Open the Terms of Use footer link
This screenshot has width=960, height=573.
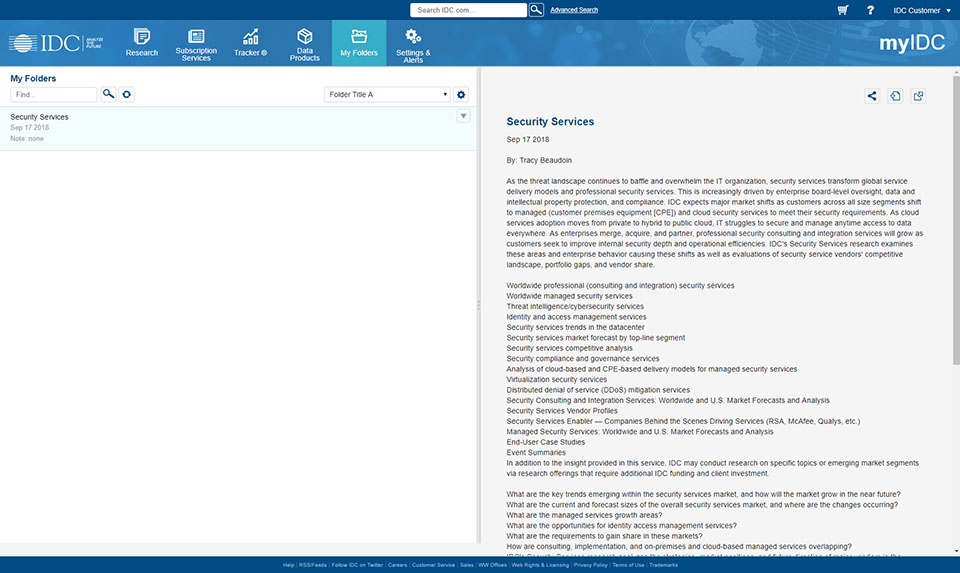[628, 565]
